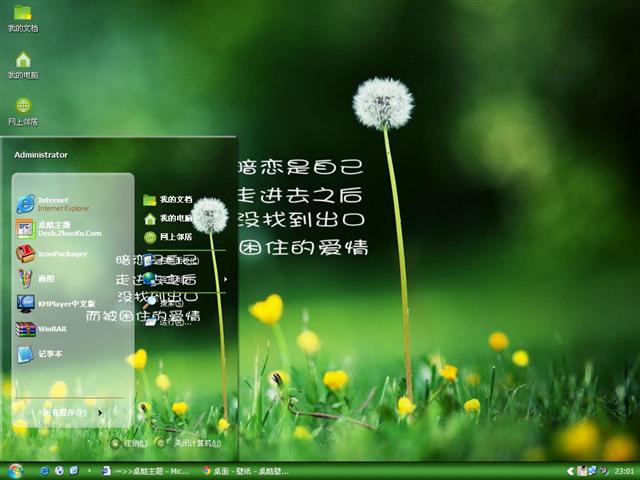Open the 网上邻居 desktop icon
Viewport: 640px width, 480px height.
coord(23,111)
